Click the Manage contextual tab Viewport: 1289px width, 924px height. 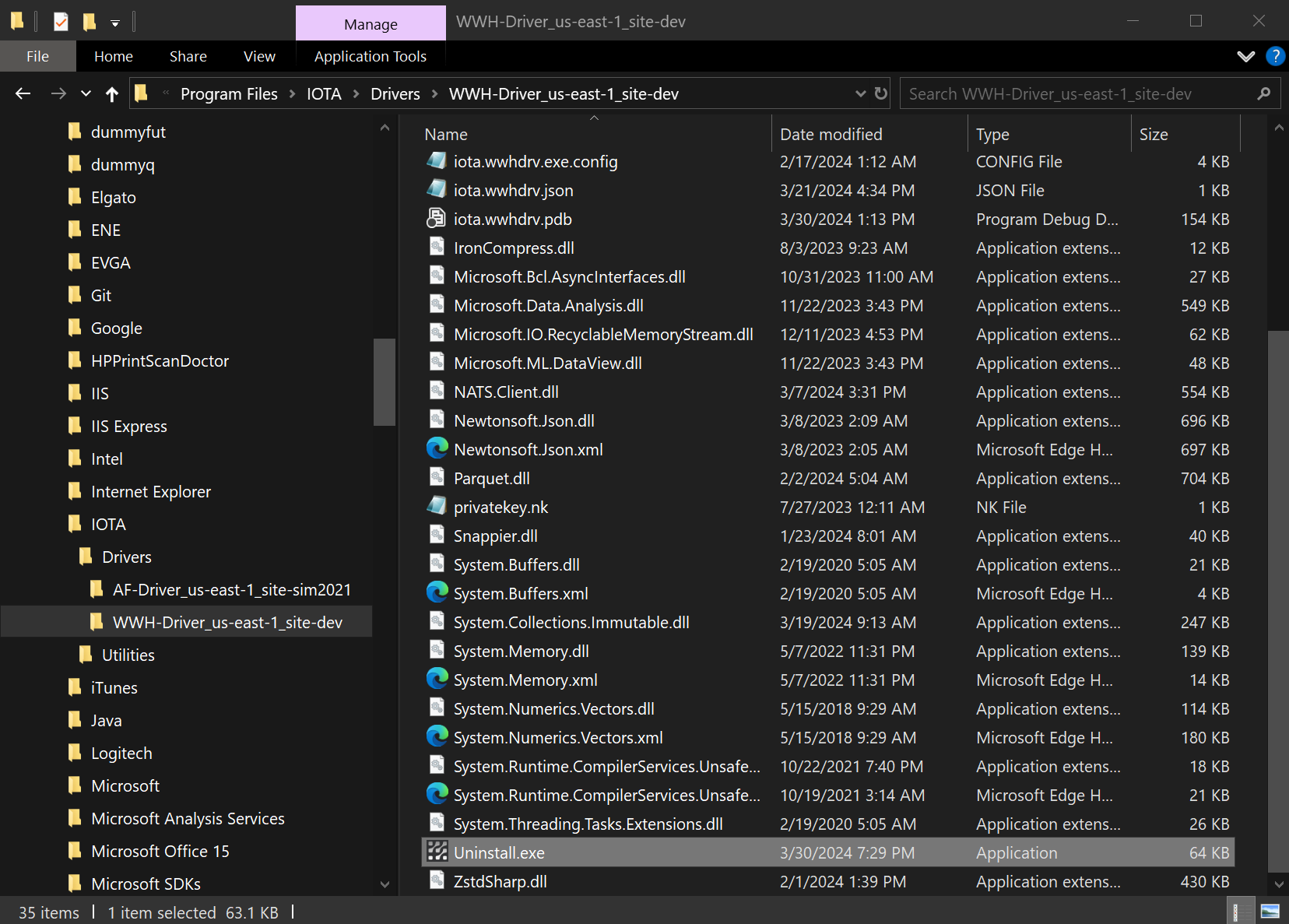click(371, 23)
